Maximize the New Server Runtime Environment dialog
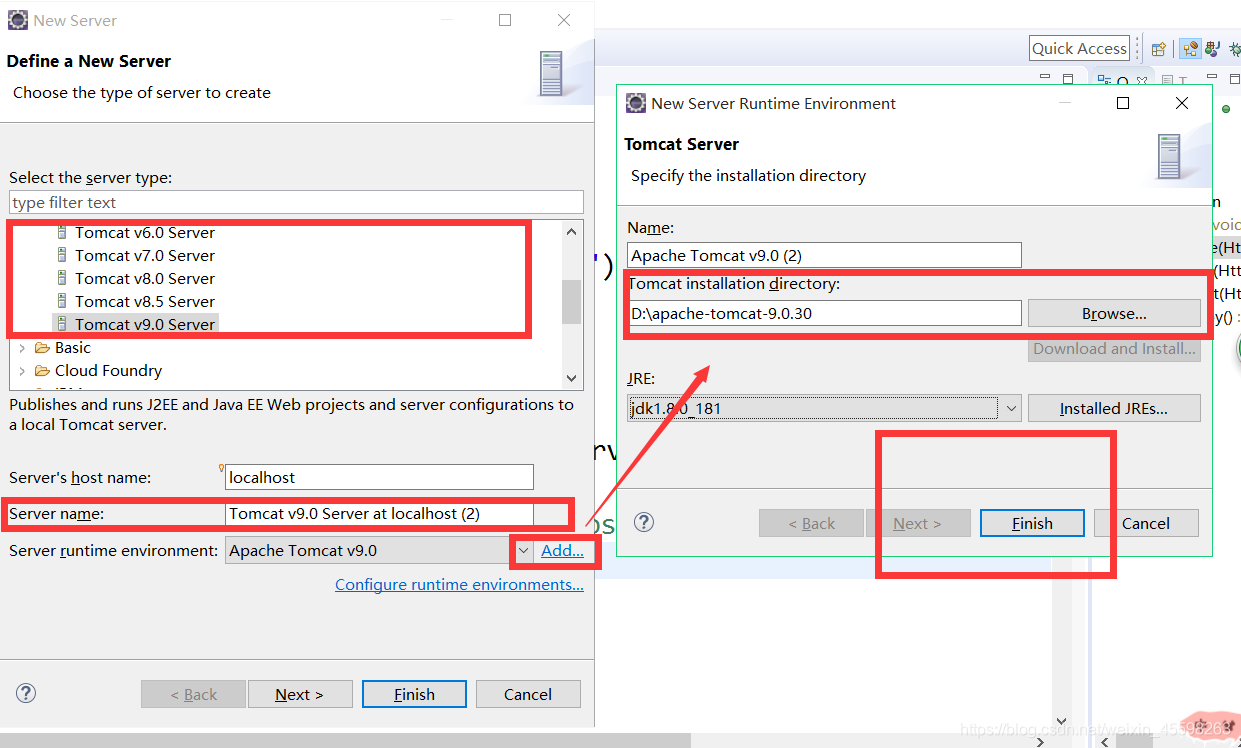 [x=1123, y=103]
